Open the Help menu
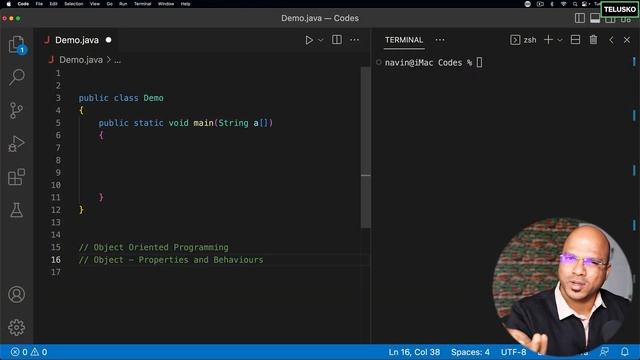The width and height of the screenshot is (640, 360). [186, 4]
